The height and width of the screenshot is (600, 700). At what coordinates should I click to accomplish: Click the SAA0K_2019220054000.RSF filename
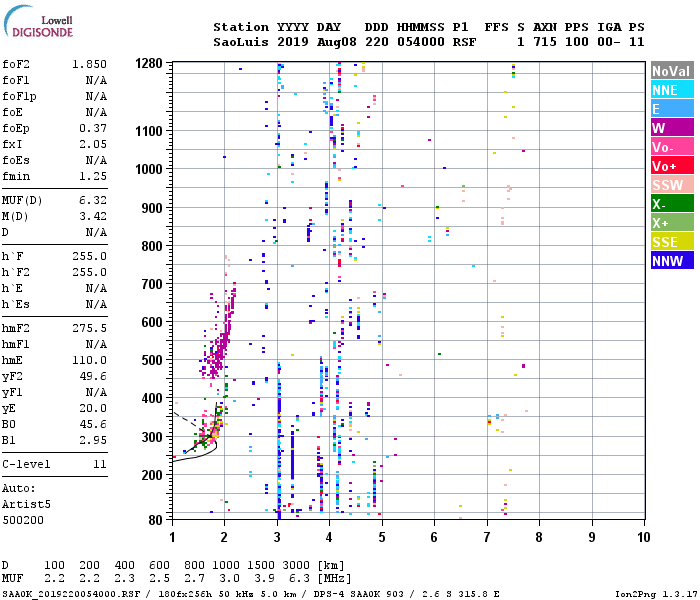point(71,594)
